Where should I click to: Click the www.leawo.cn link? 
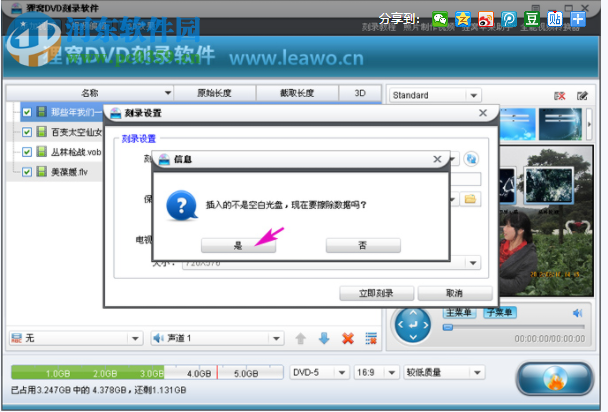click(296, 58)
